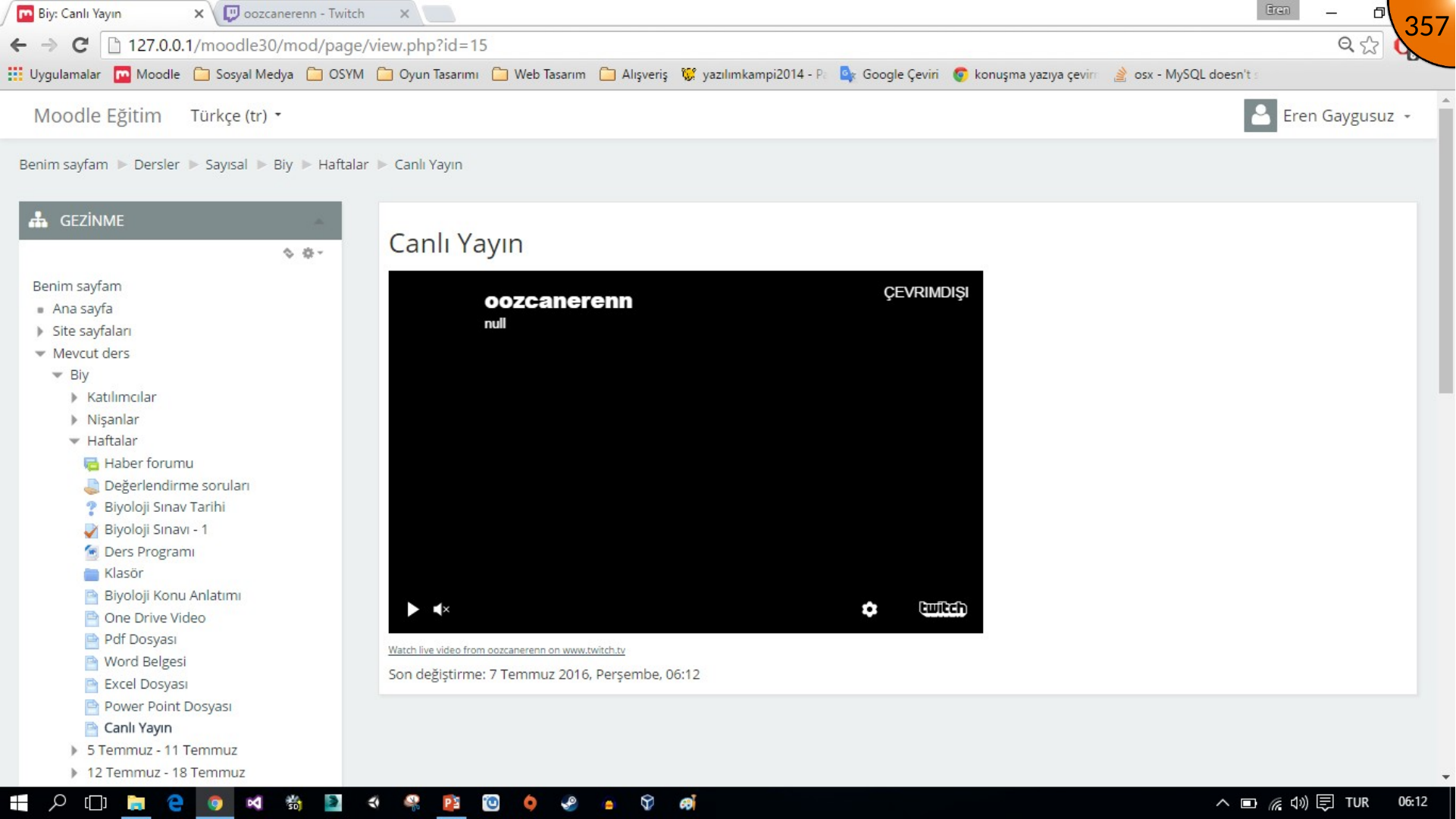Open the Klasör folder icon

tap(92, 573)
